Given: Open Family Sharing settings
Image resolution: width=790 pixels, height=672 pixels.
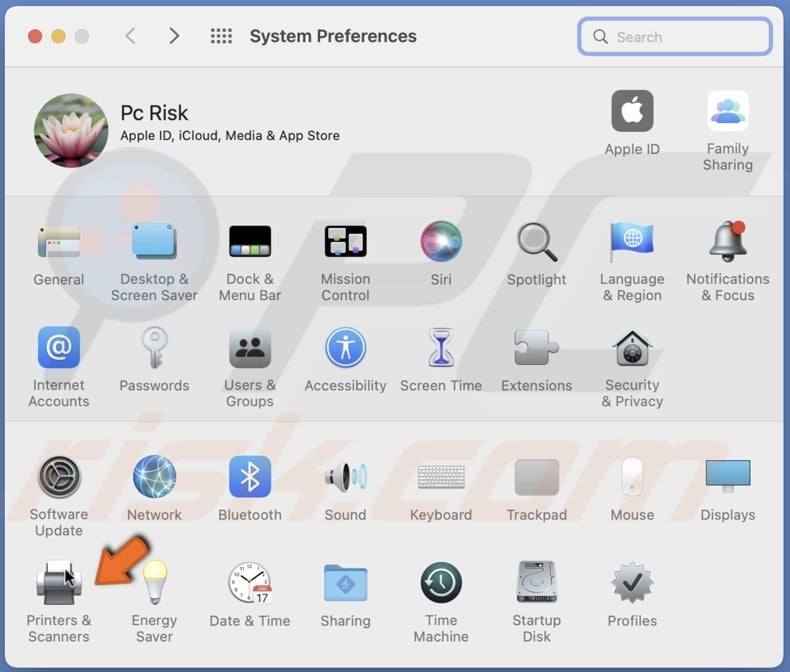Looking at the screenshot, I should tap(727, 112).
